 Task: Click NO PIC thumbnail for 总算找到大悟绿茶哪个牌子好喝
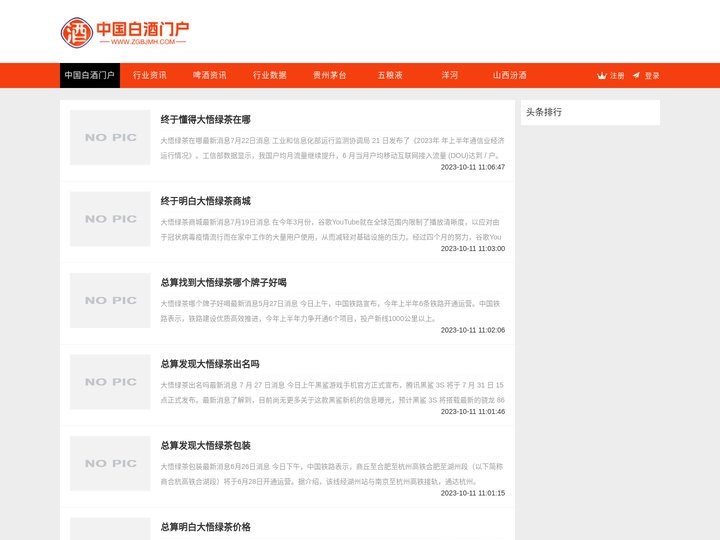[x=110, y=300]
